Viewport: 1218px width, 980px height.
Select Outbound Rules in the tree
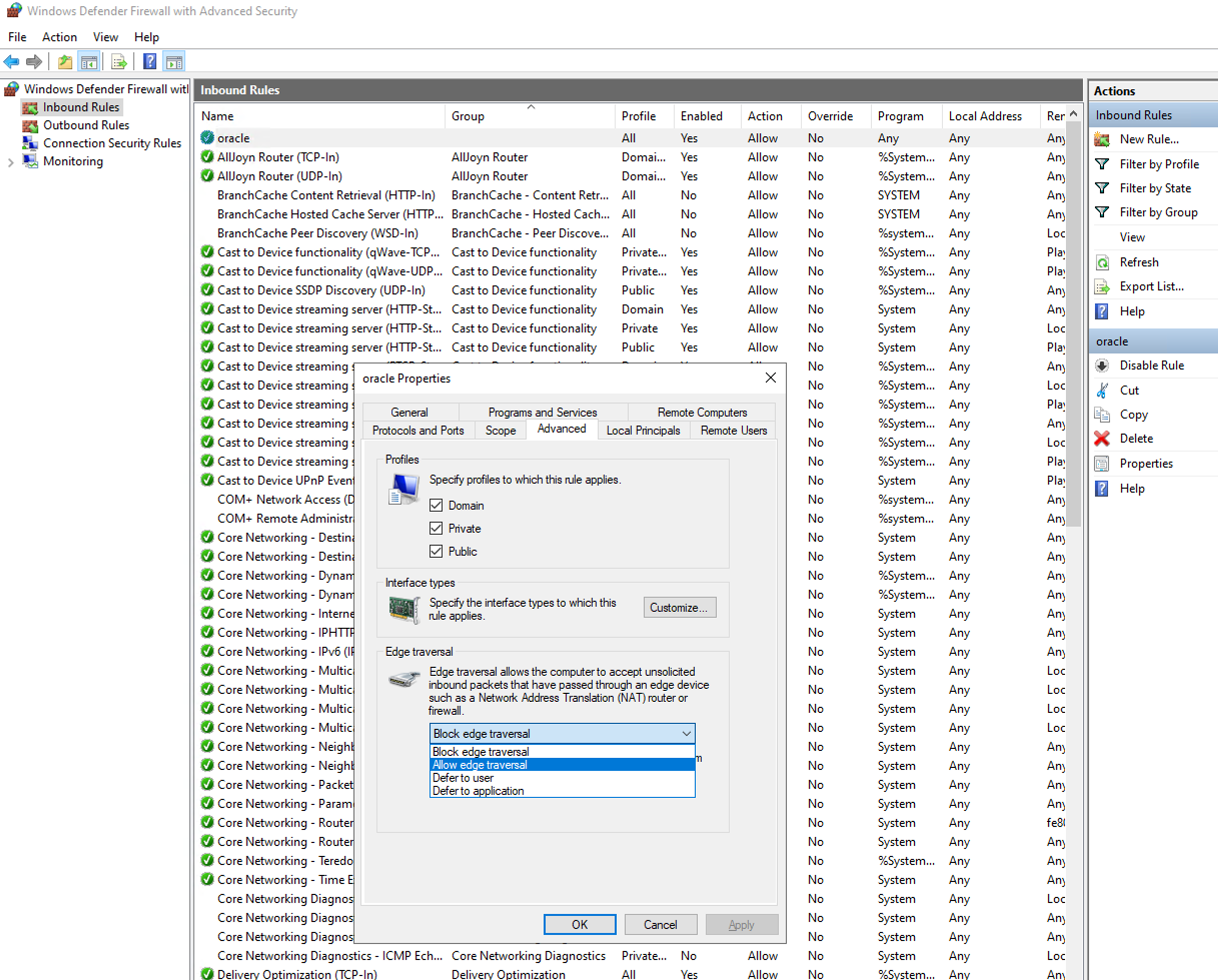[x=86, y=126]
